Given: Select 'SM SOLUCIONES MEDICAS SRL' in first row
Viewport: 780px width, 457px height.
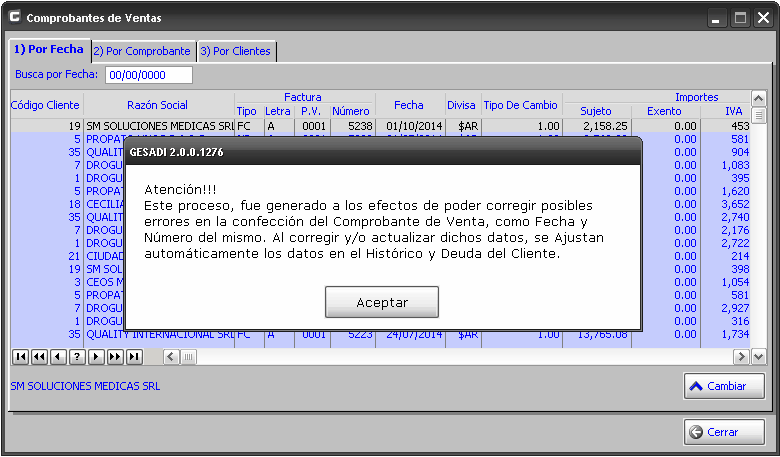Looking at the screenshot, I should (x=159, y=126).
